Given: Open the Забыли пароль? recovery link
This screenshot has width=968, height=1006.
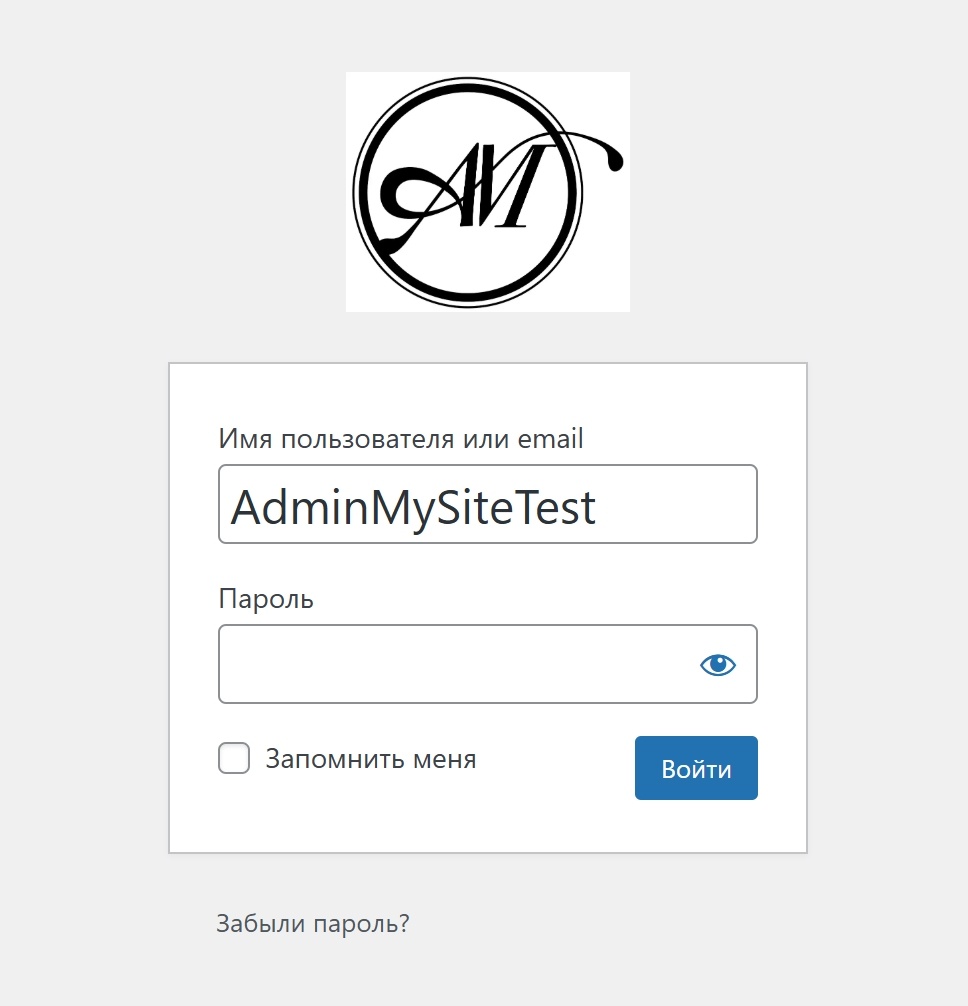Looking at the screenshot, I should [312, 923].
